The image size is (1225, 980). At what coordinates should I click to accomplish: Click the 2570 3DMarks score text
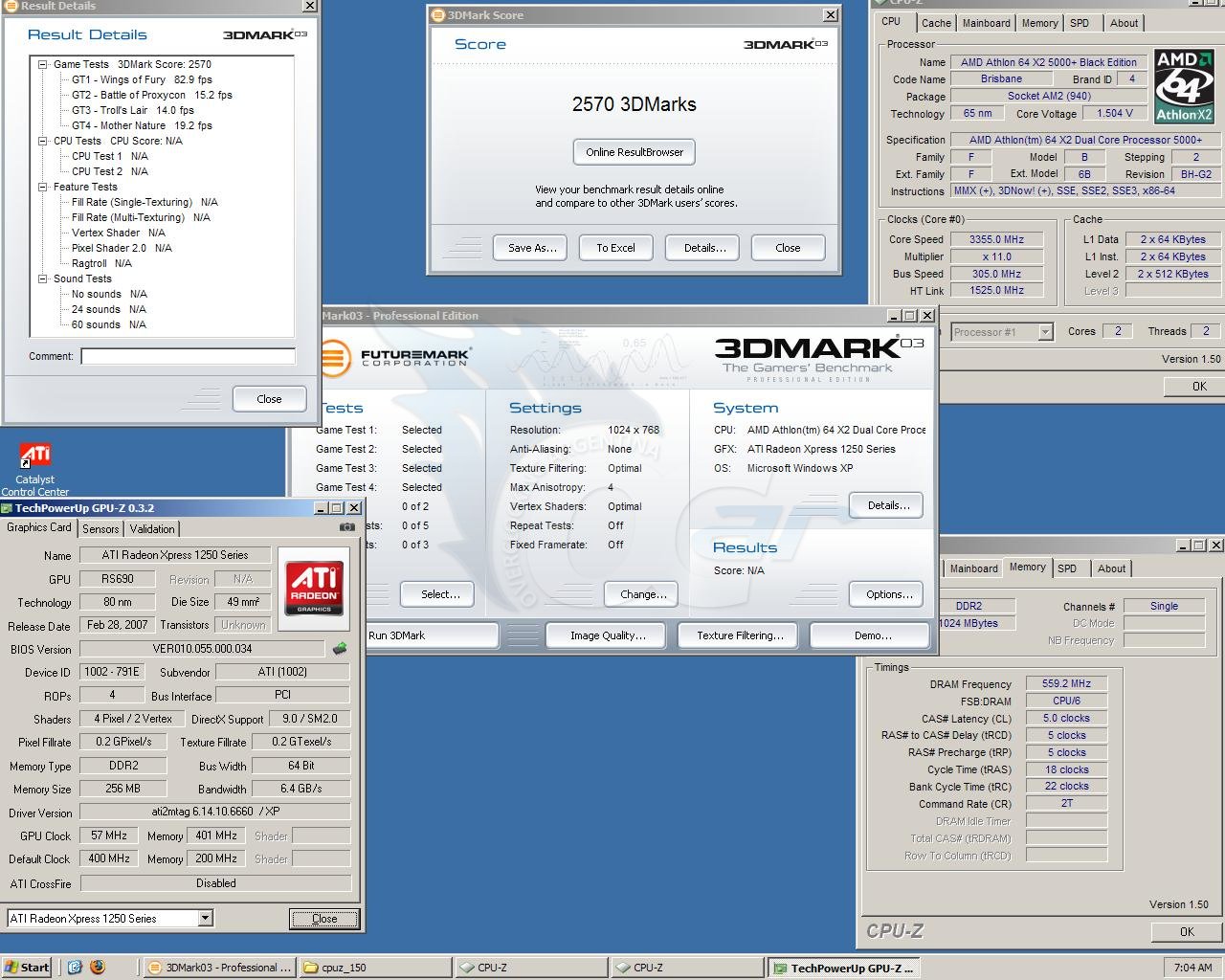point(635,104)
